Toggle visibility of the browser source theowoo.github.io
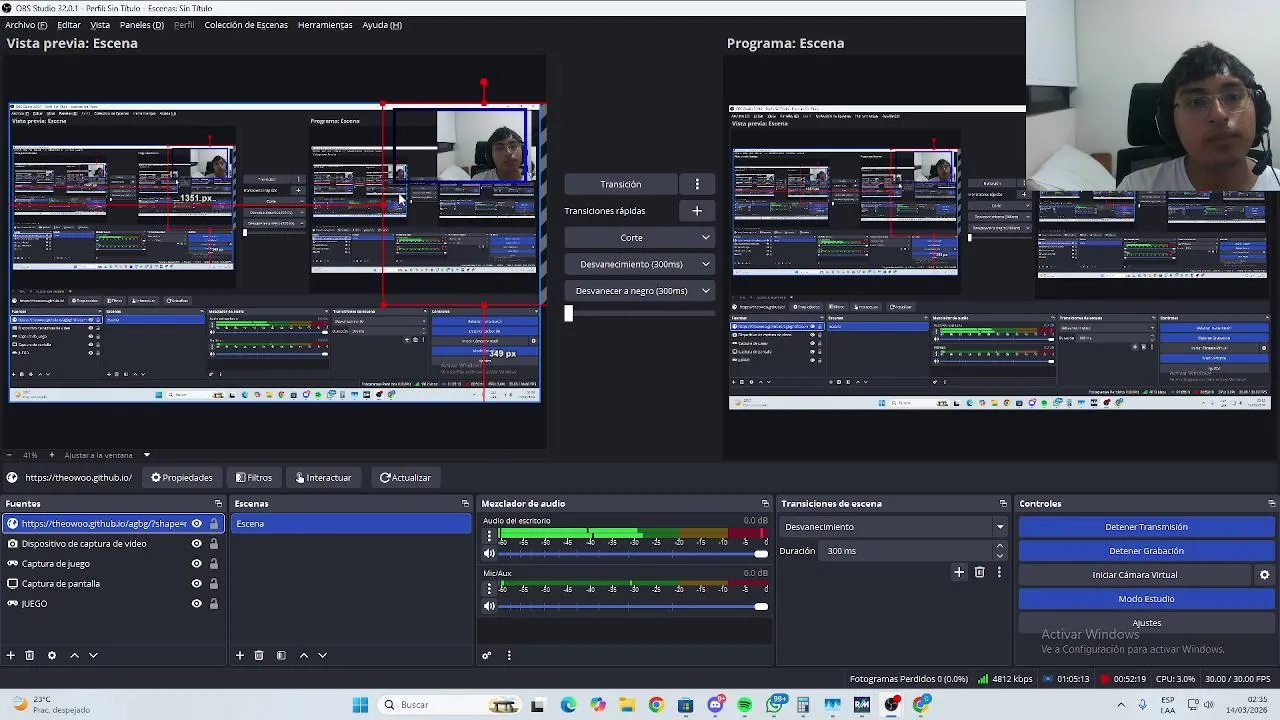The image size is (1280, 720). (196, 524)
